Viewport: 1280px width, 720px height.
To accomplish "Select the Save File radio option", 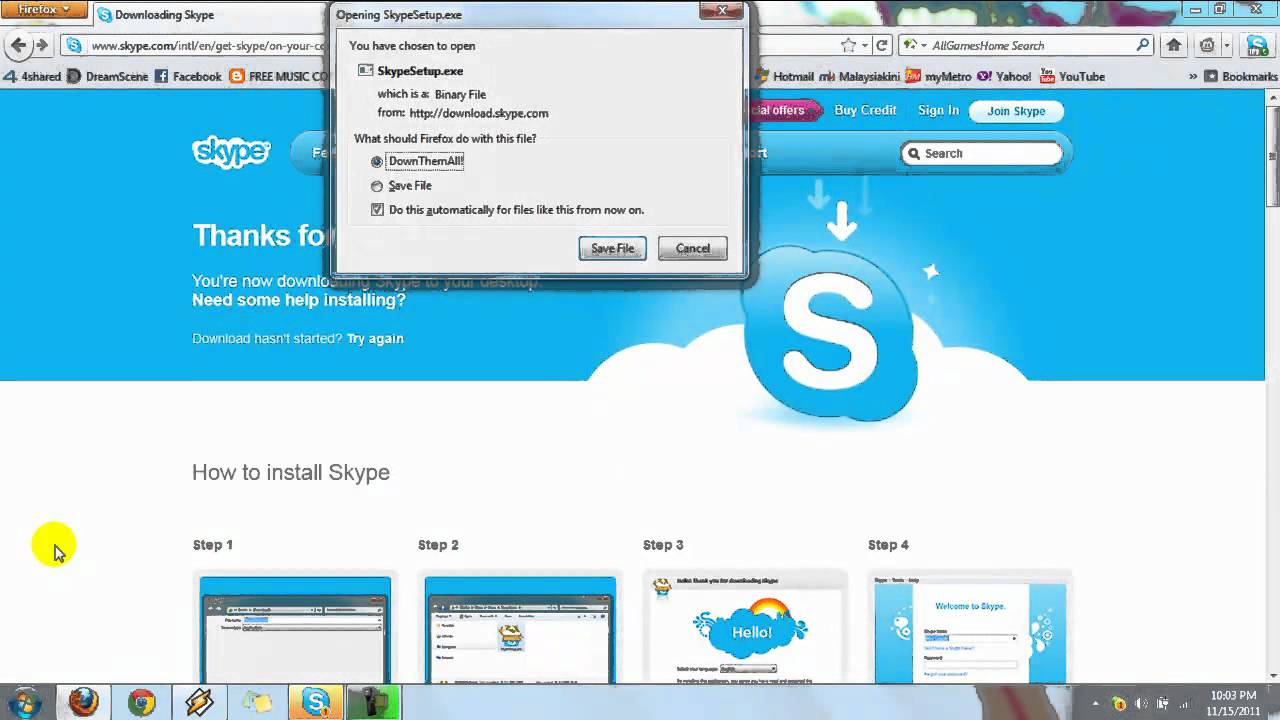I will click(x=377, y=186).
